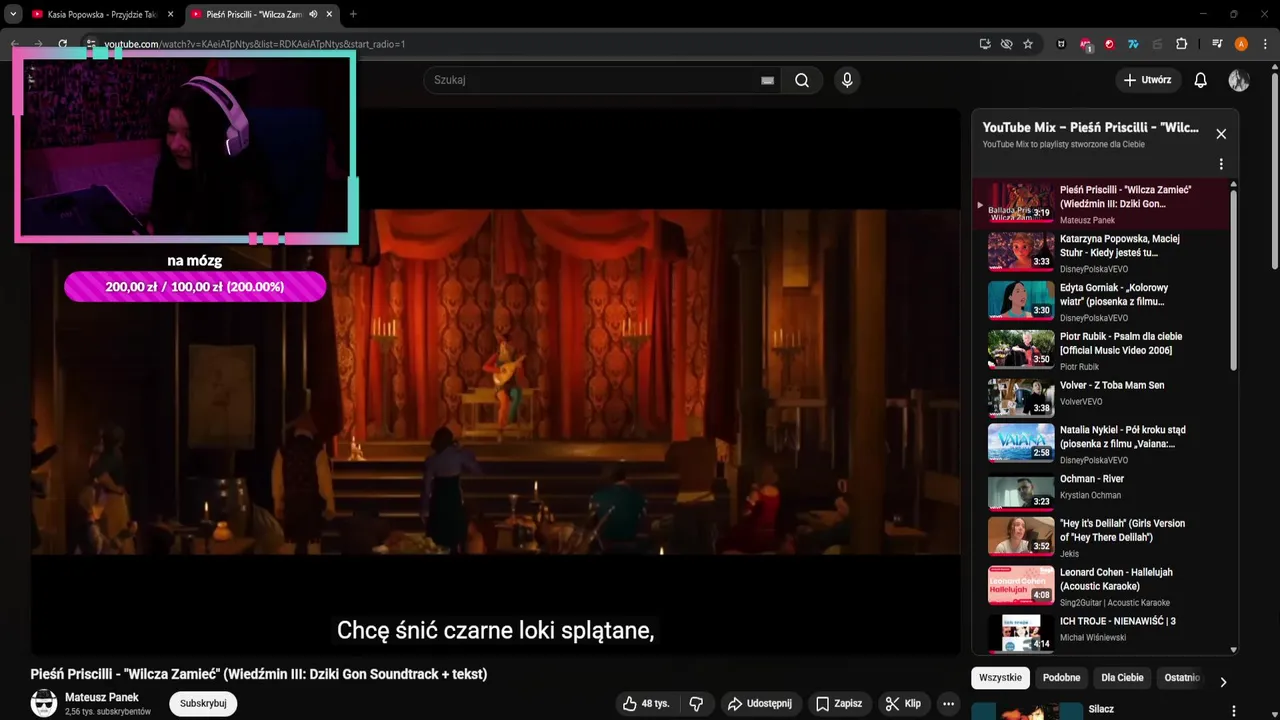The width and height of the screenshot is (1280, 720).
Task: Open the adblock extension with badge
Action: 1086,44
